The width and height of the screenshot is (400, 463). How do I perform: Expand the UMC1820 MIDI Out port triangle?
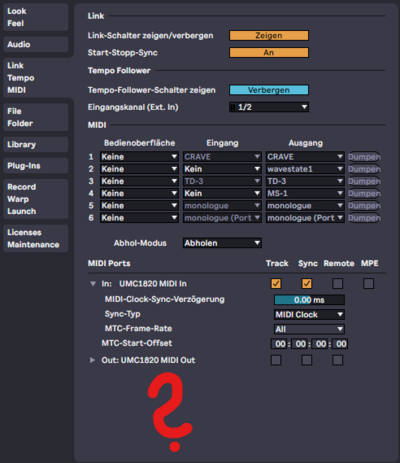[x=92, y=360]
